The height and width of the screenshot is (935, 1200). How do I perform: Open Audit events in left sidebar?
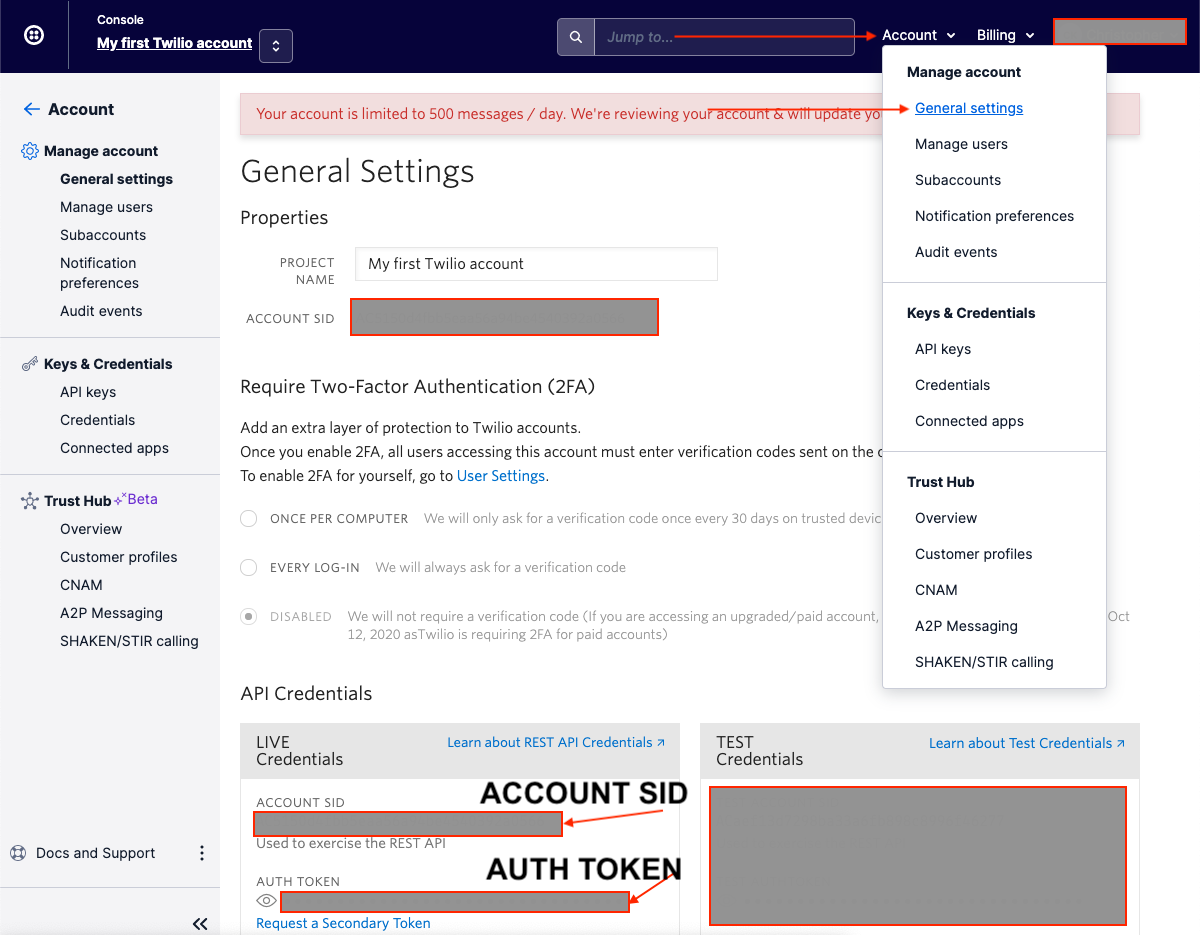tap(101, 311)
